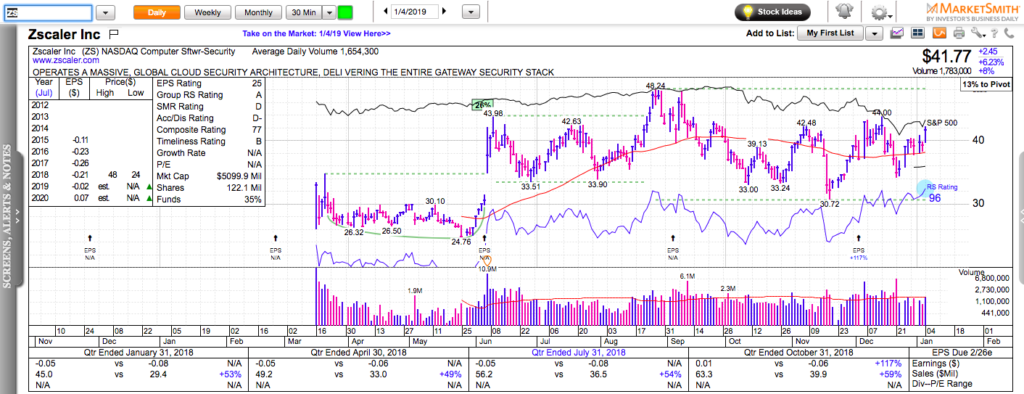Select the Daily chart period

156,12
